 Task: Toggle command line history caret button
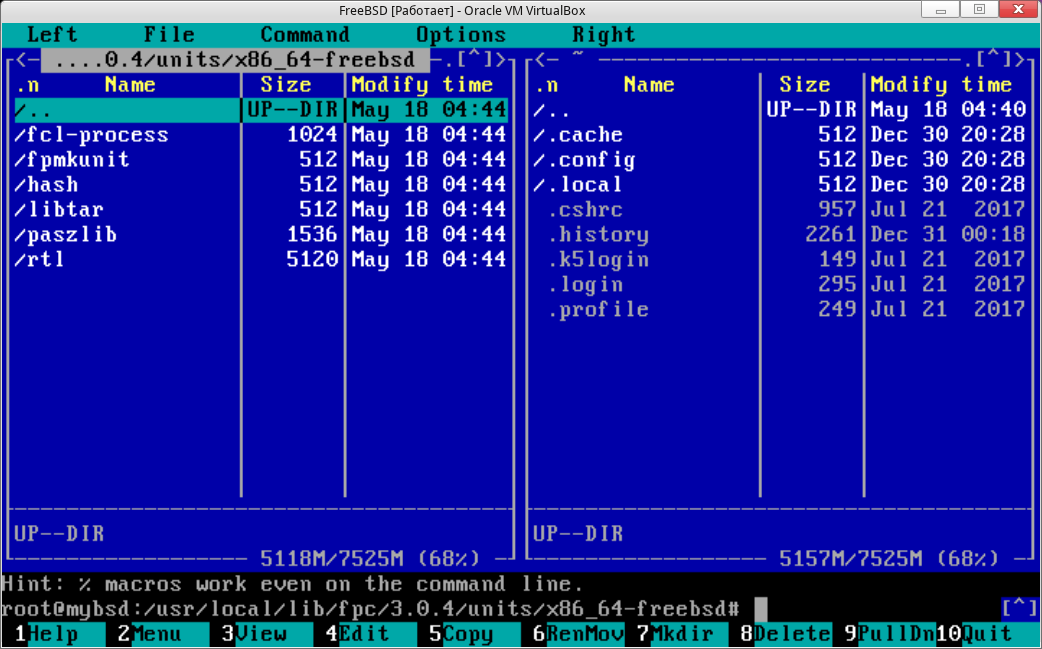coord(1018,608)
